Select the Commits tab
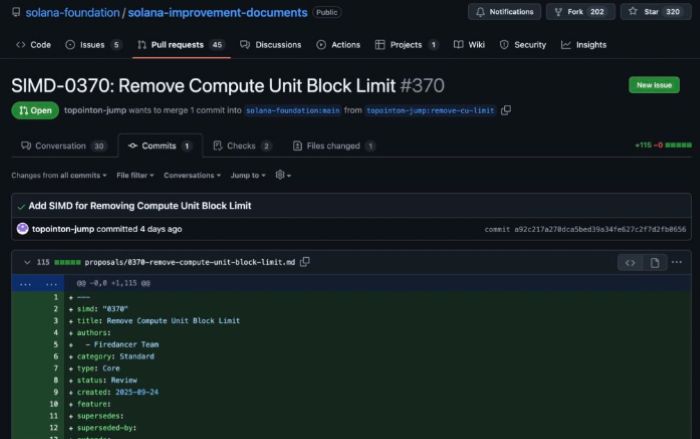The width and height of the screenshot is (700, 439). (160, 146)
